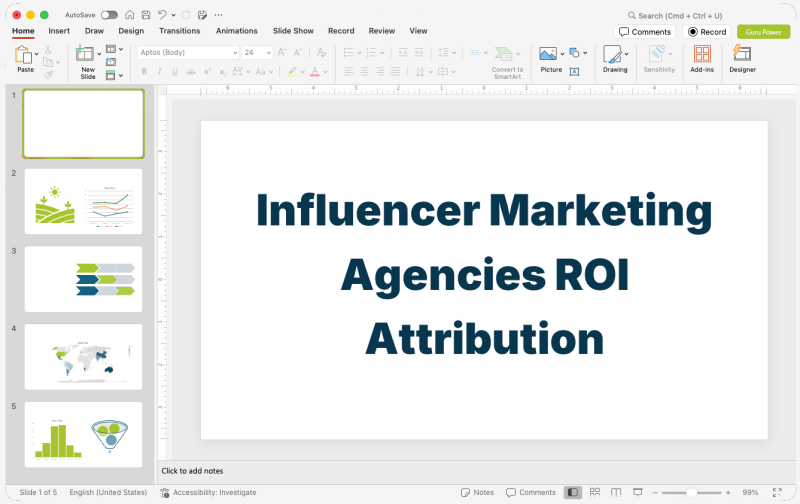Decrease the list indent level

(x=403, y=52)
